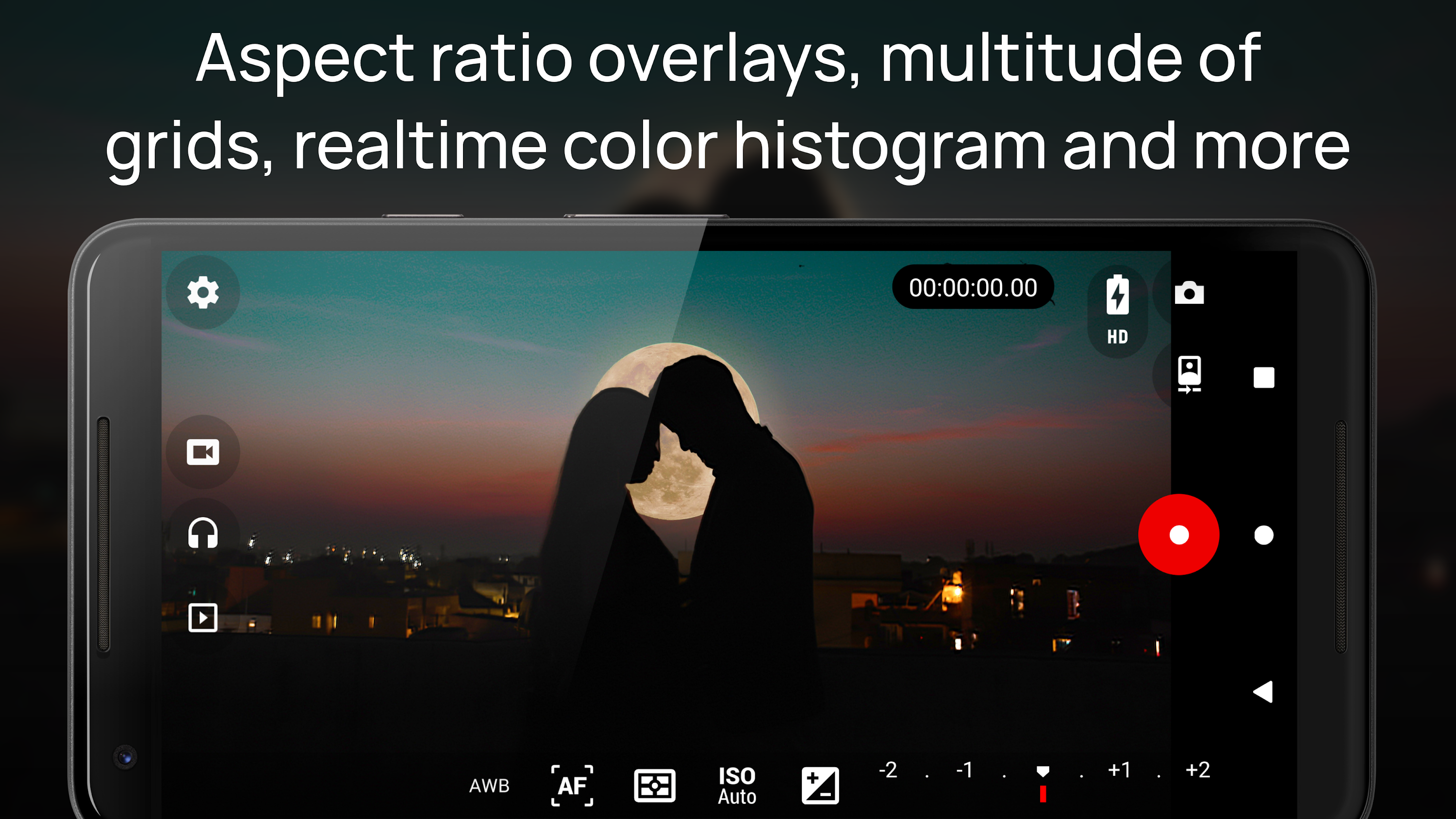Tap the Android circle home button
This screenshot has height=819, width=1456.
[1263, 535]
